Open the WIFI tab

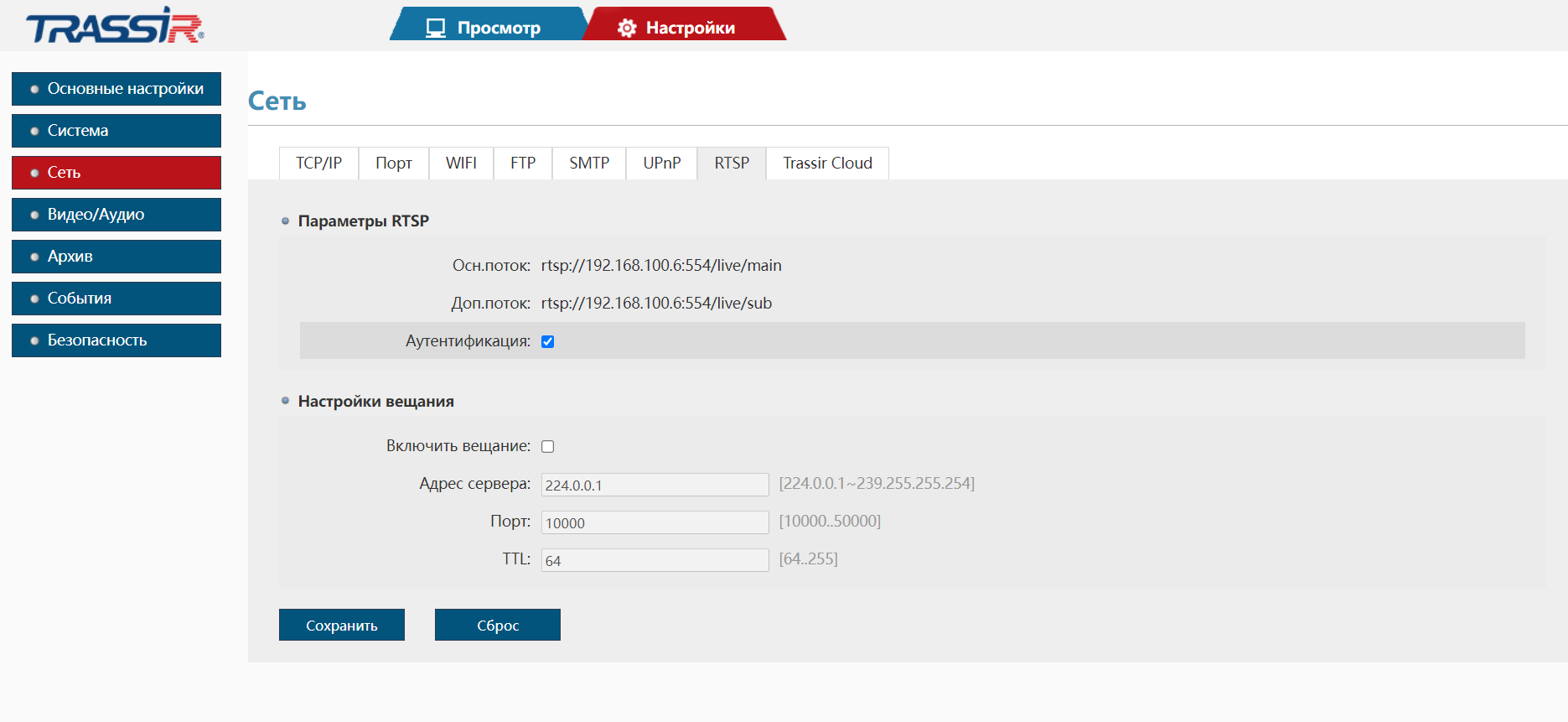pos(461,164)
